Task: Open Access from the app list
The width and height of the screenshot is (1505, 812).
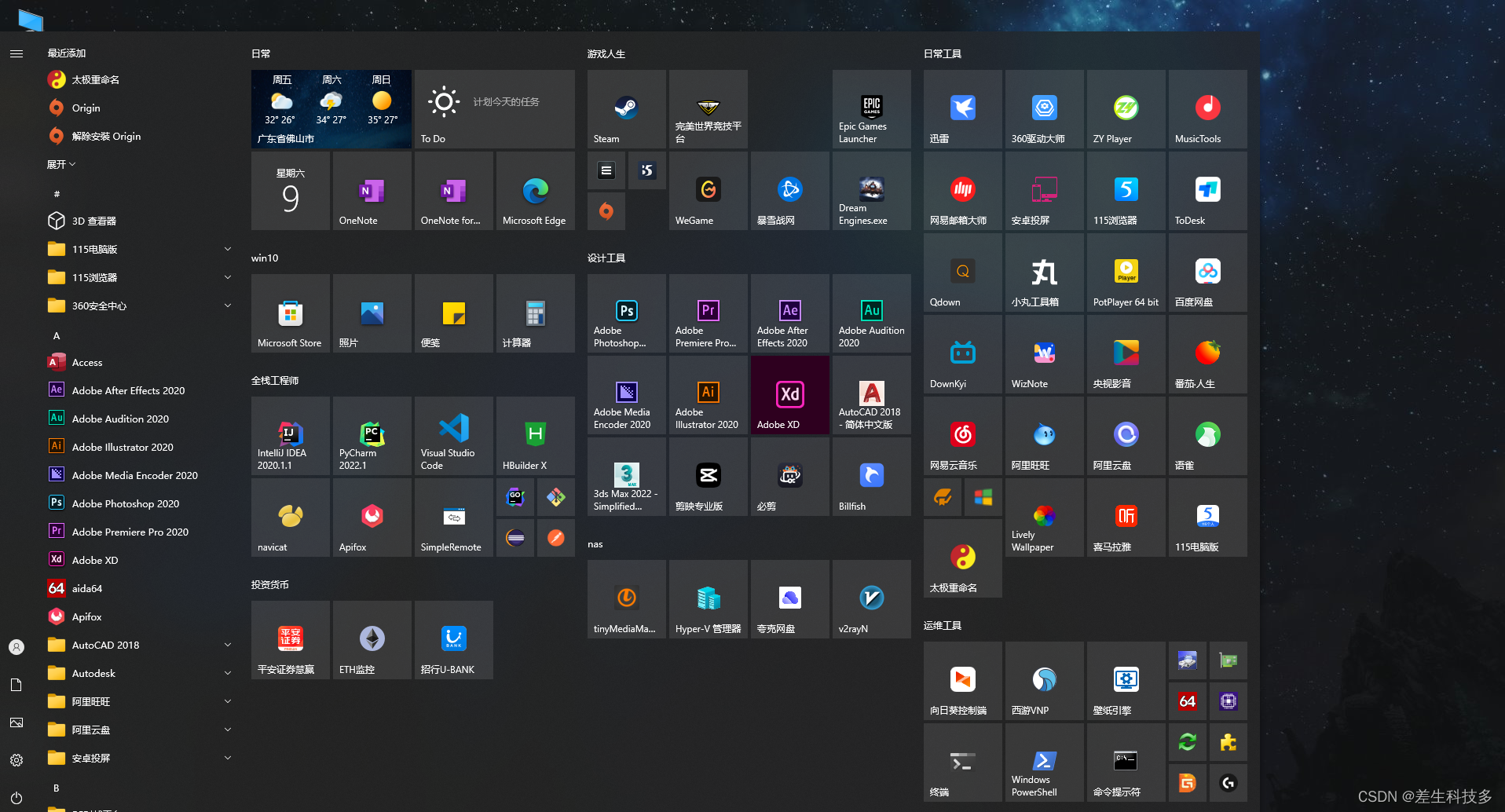Action: pos(140,362)
